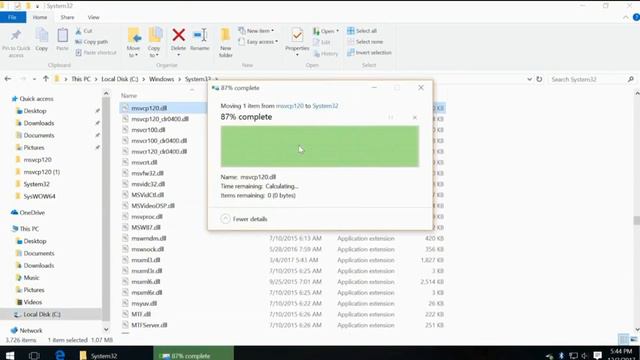Screen dimensions: 640x360
Task: Pin to Quick access in ribbon
Action: [16, 43]
